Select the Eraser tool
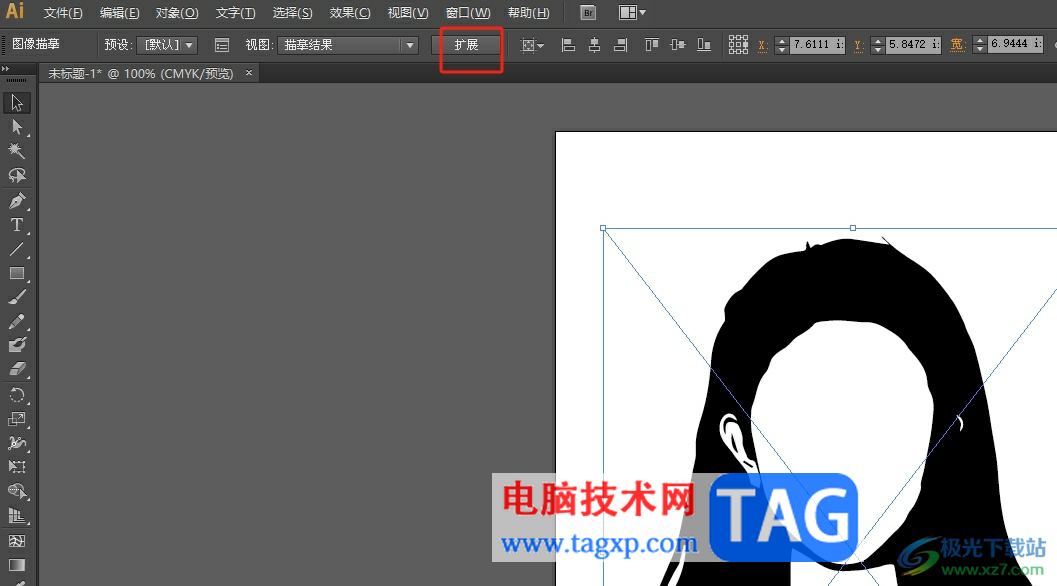The image size is (1057, 586). [17, 369]
